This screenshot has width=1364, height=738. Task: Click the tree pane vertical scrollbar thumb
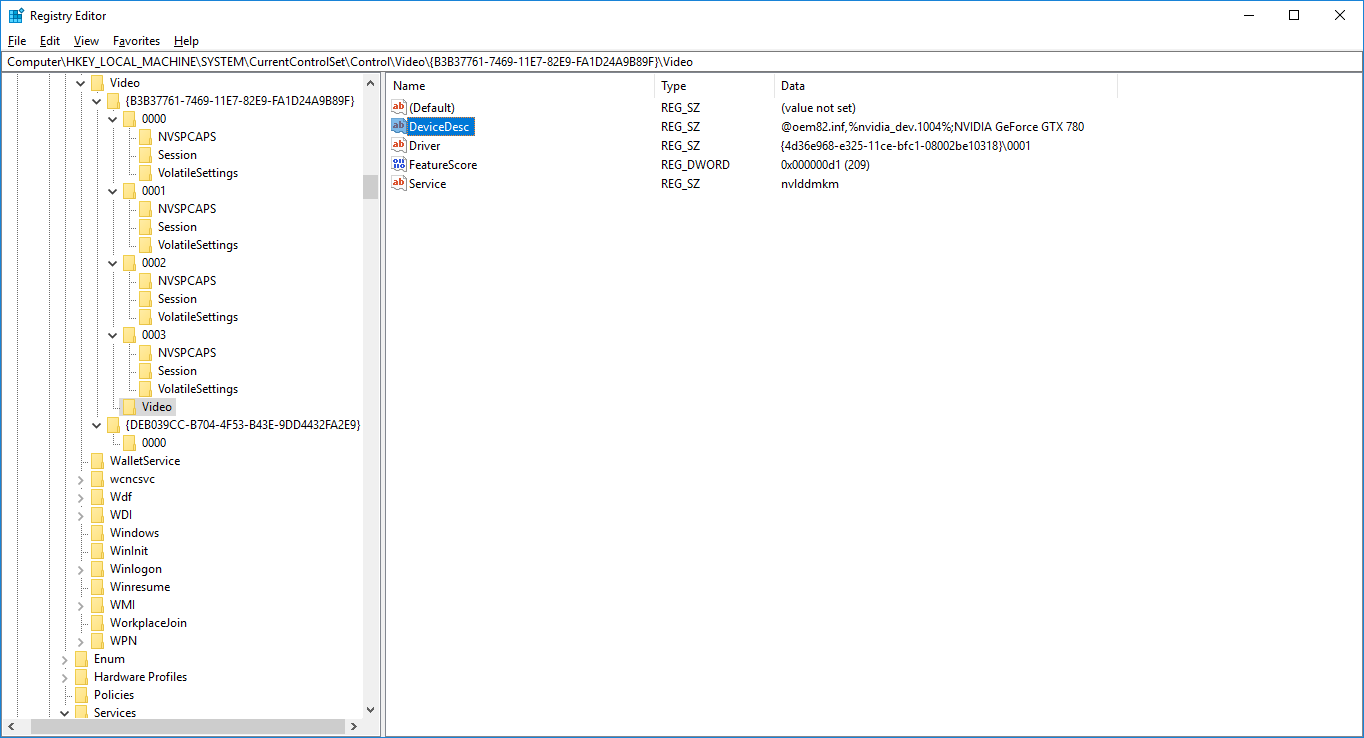(370, 187)
